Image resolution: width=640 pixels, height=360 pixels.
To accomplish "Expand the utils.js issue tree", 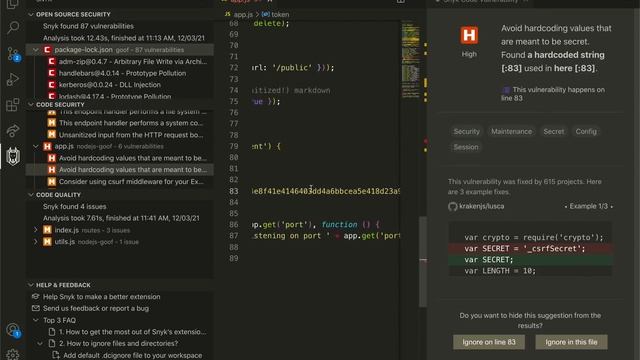I will 36,242.
